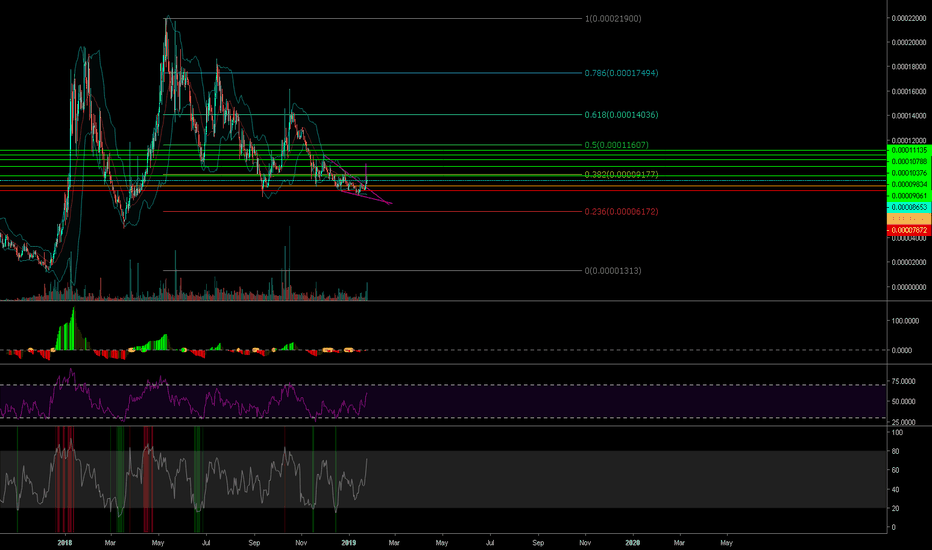Click the 80 level on stochastic scale

click(895, 451)
